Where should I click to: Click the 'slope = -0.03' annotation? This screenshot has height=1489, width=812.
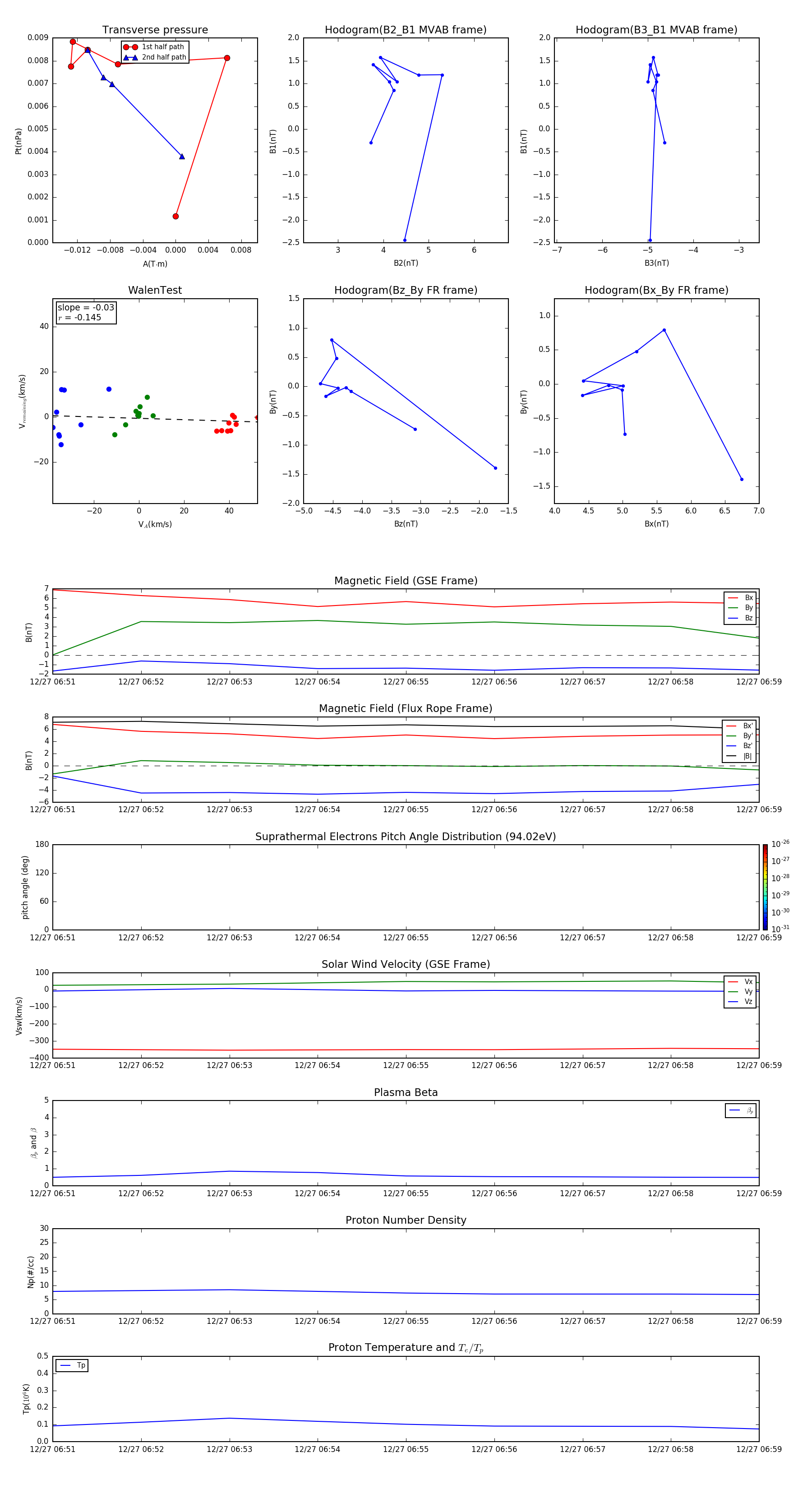(x=86, y=308)
